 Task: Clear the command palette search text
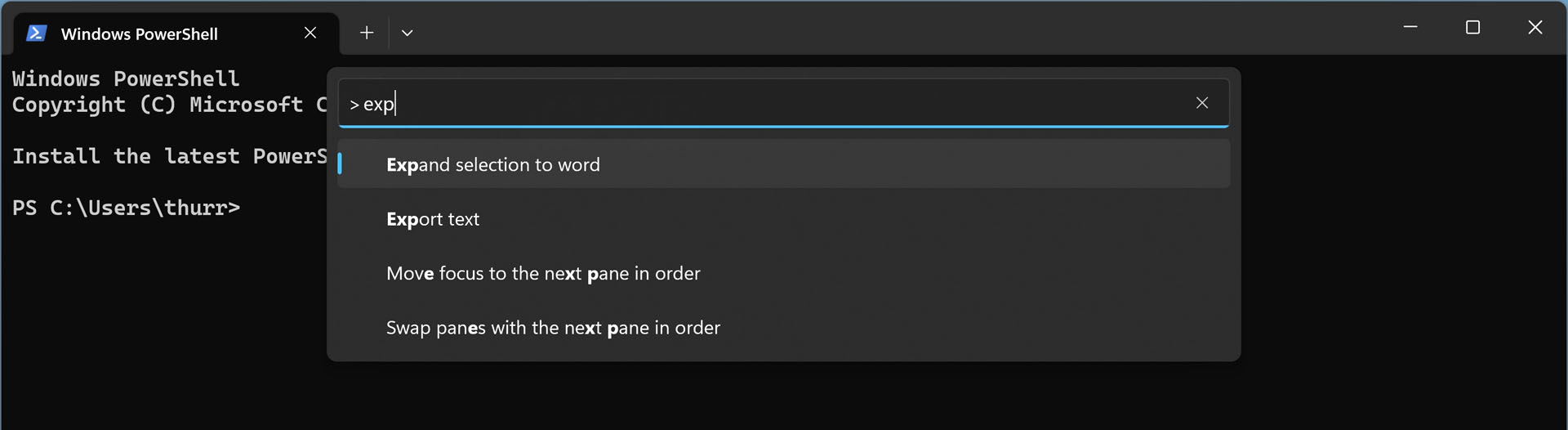[x=1202, y=103]
